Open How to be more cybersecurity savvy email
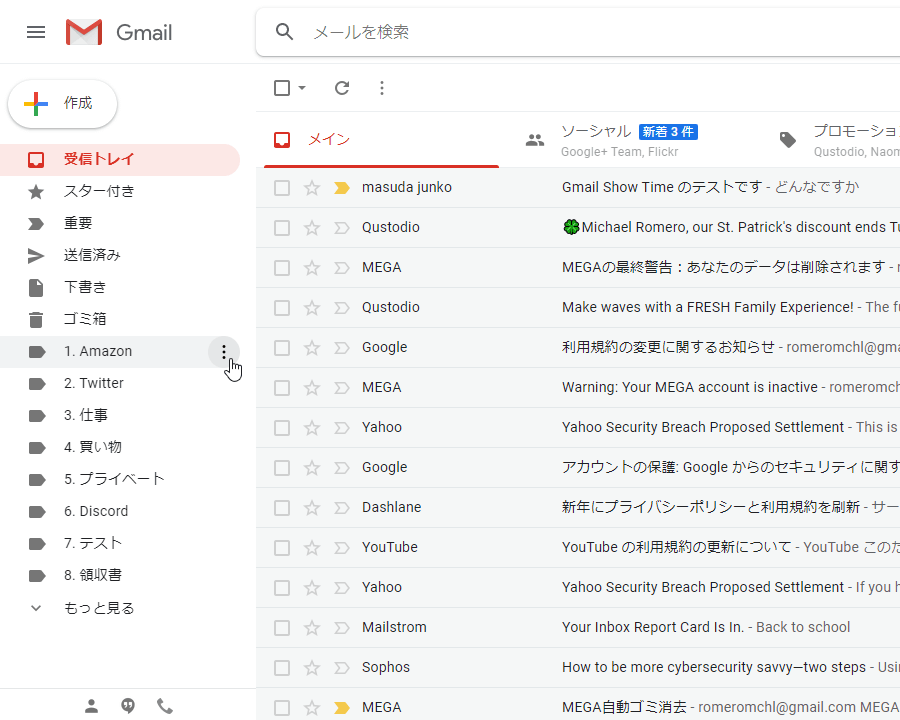Viewport: 900px width, 720px height. [x=578, y=668]
